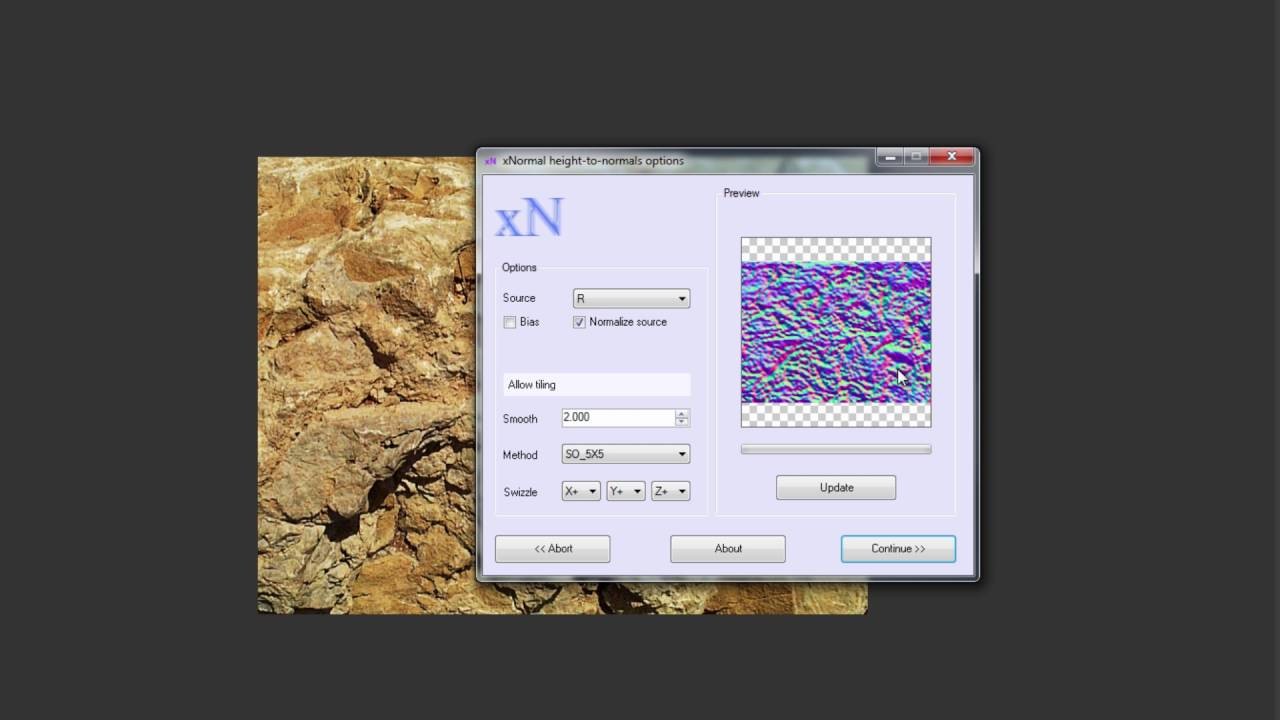Click the xN title bar icon

490,161
